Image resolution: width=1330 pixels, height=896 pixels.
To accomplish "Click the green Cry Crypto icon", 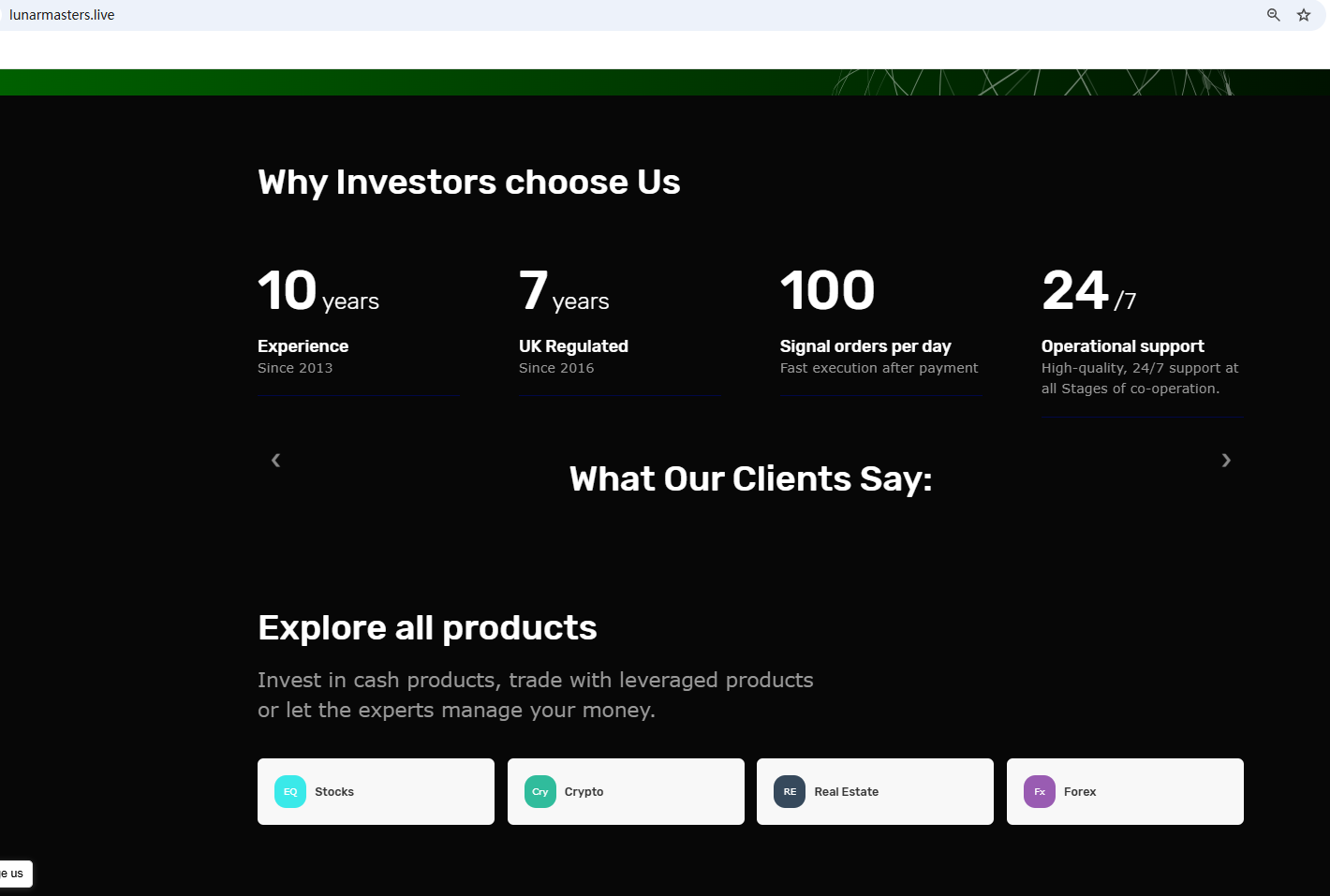I will coord(540,791).
